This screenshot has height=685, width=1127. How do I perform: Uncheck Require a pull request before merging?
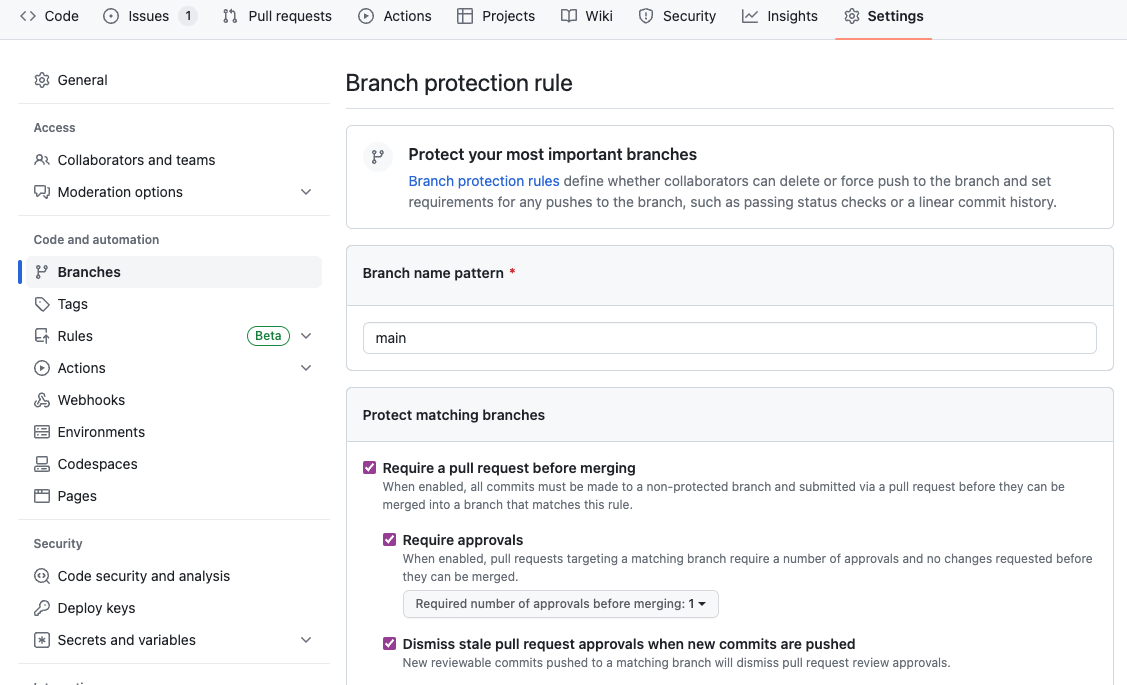tap(370, 468)
